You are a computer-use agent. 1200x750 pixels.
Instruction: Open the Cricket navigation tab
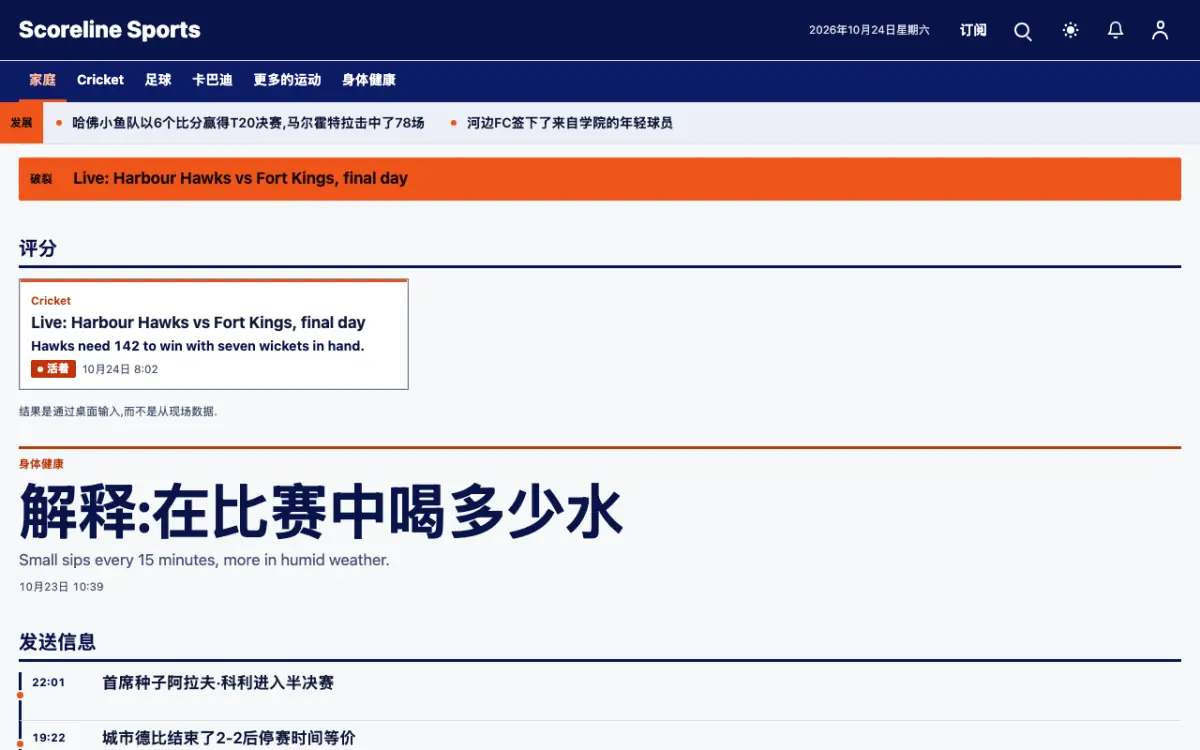(x=100, y=80)
